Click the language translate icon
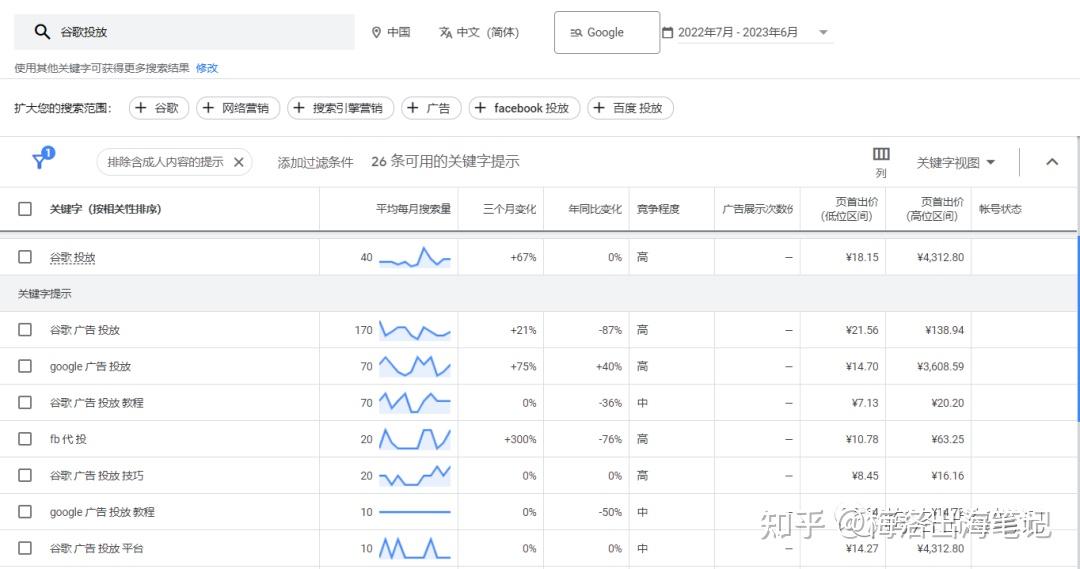 pos(446,32)
